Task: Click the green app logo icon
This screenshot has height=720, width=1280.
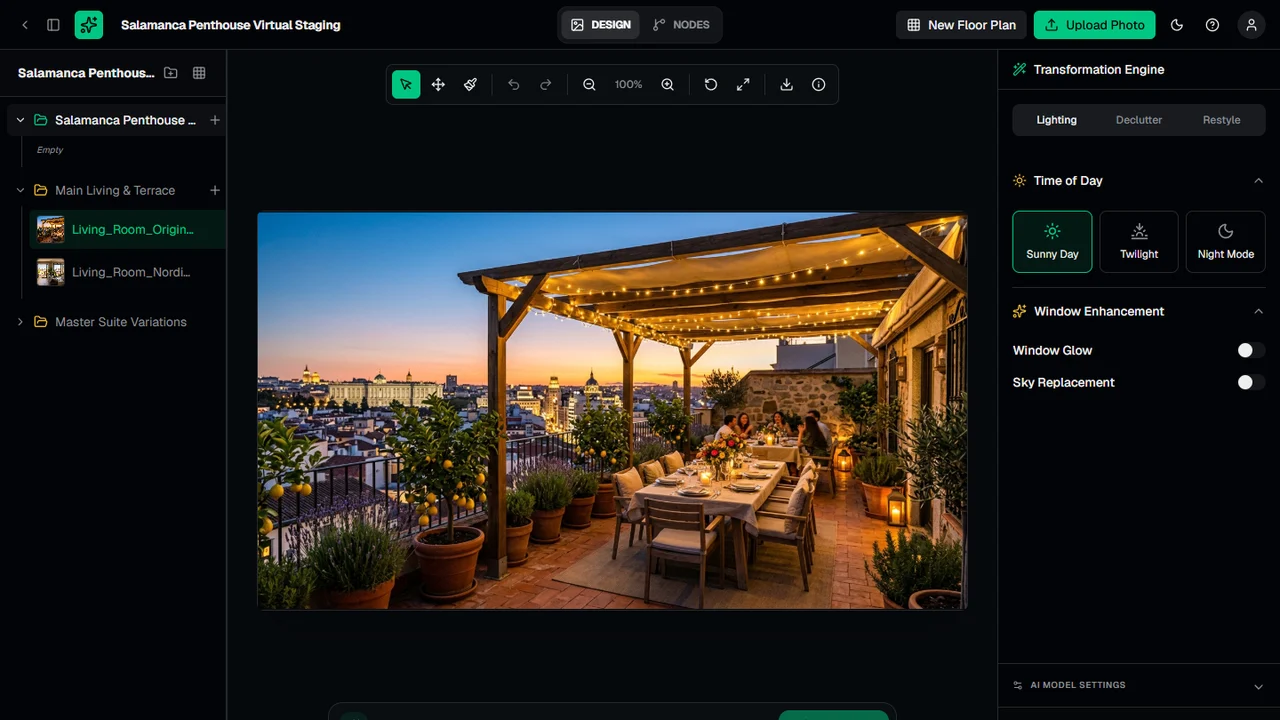Action: pos(89,25)
